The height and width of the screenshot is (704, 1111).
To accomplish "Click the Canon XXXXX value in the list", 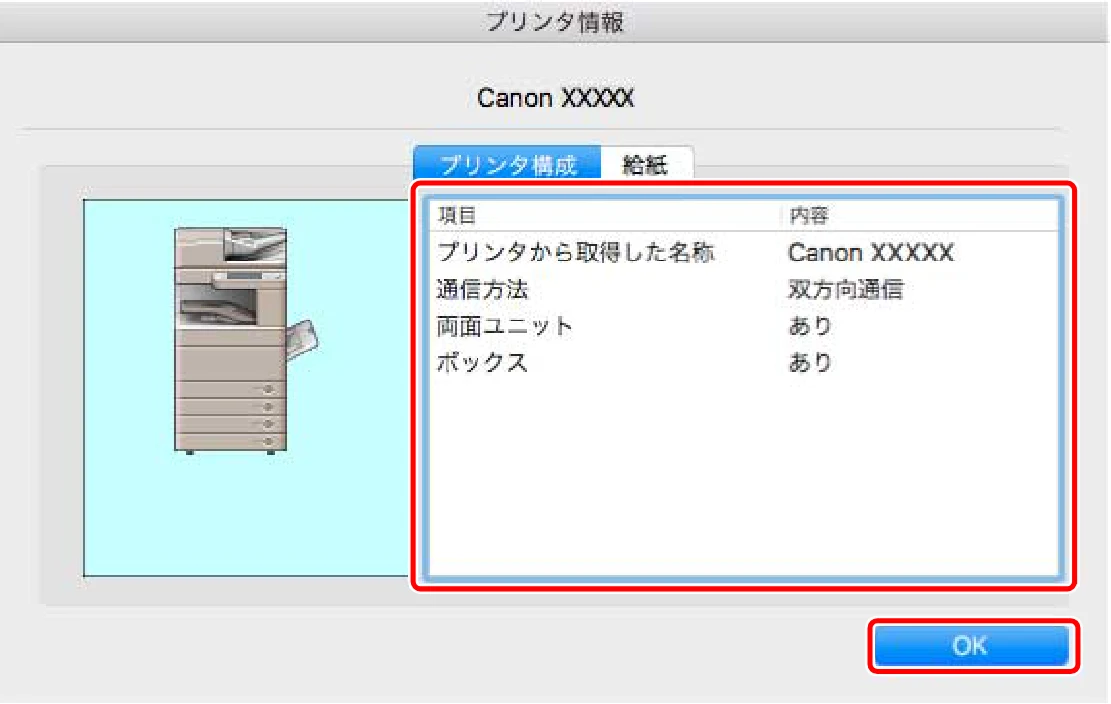I will [x=871, y=252].
